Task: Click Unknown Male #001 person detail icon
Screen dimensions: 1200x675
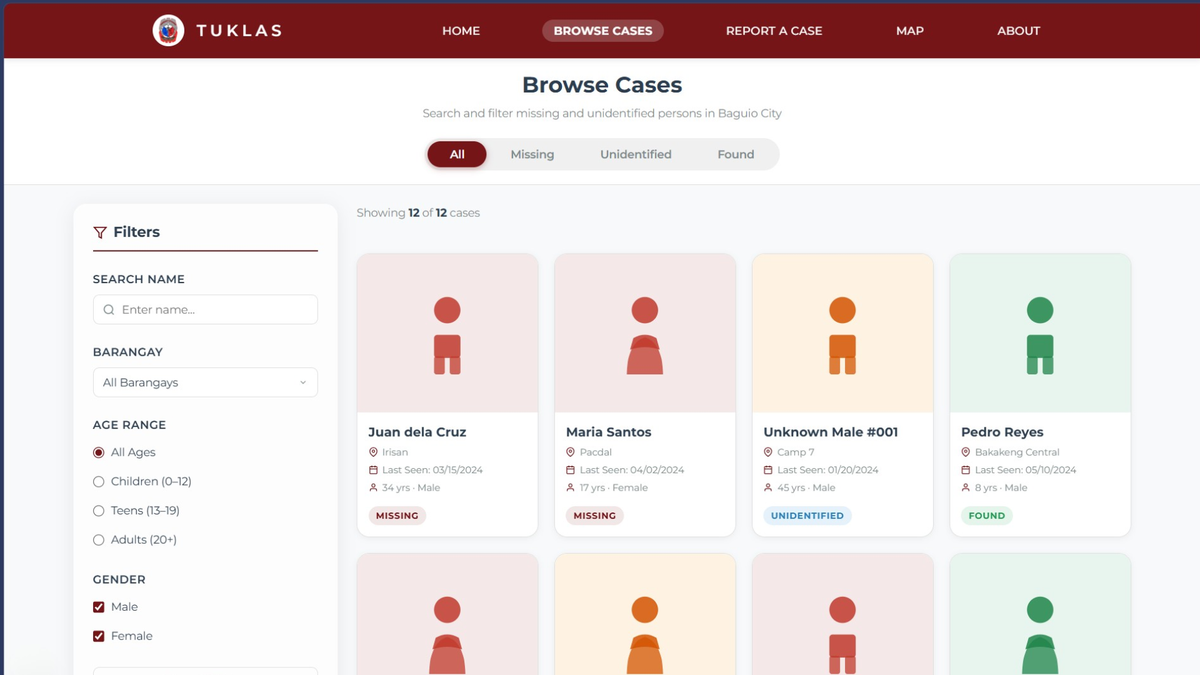Action: (768, 488)
